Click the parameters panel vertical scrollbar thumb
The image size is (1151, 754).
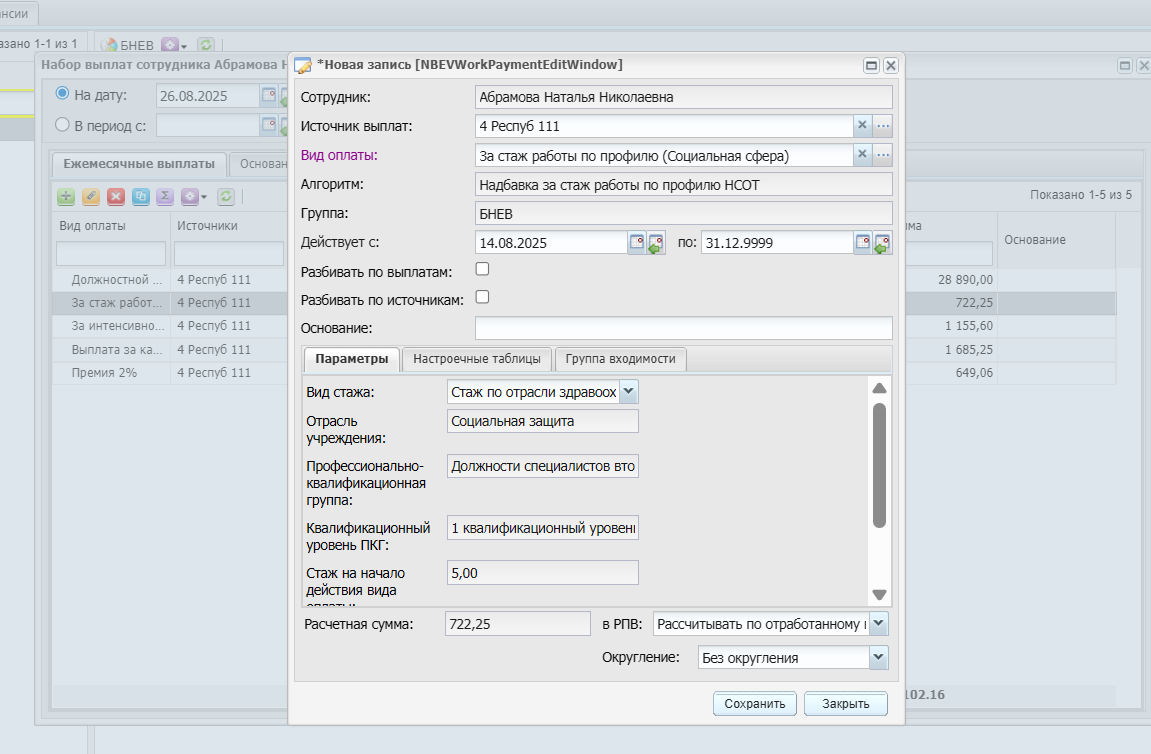click(879, 465)
